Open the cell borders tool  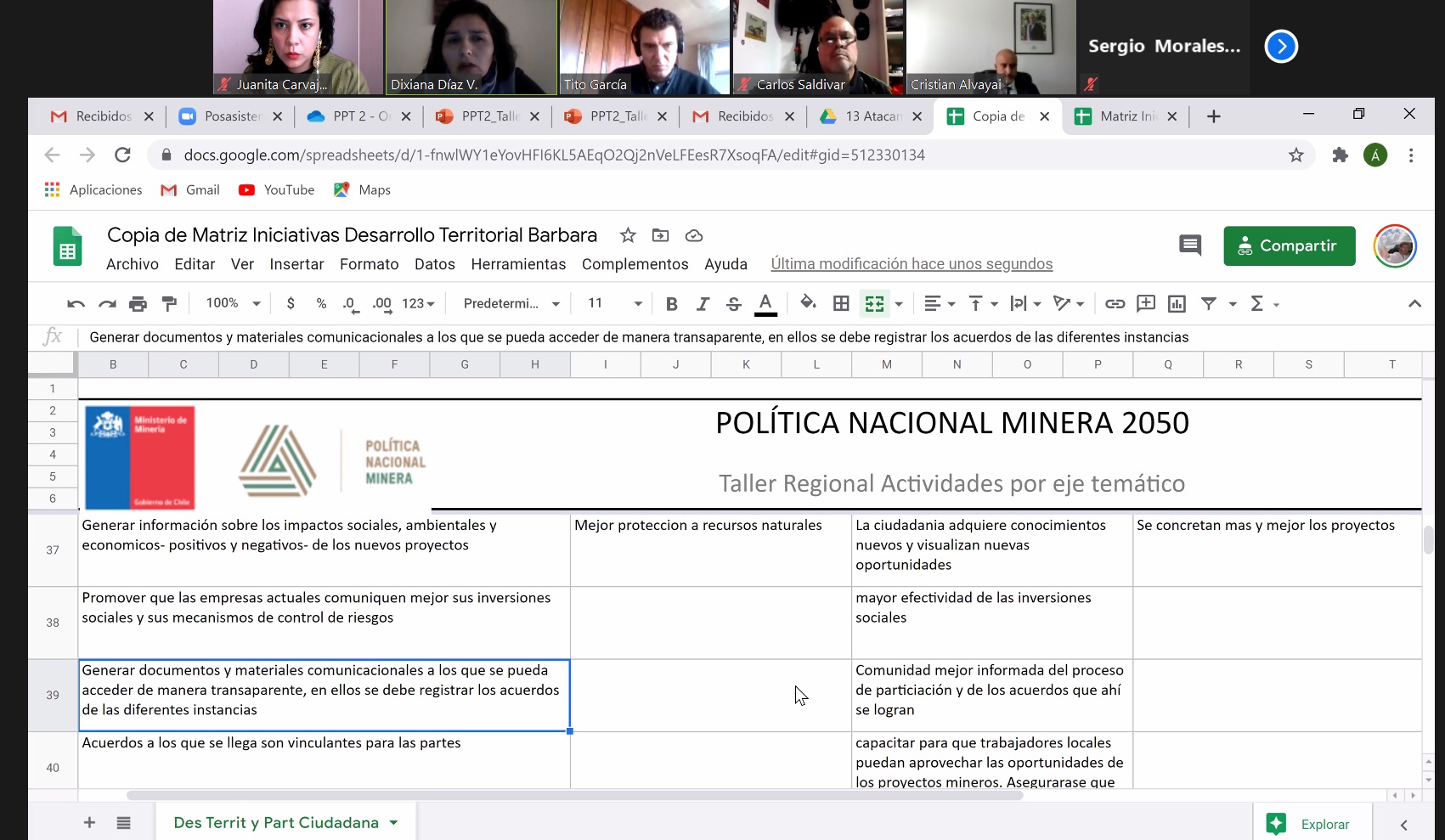point(841,303)
